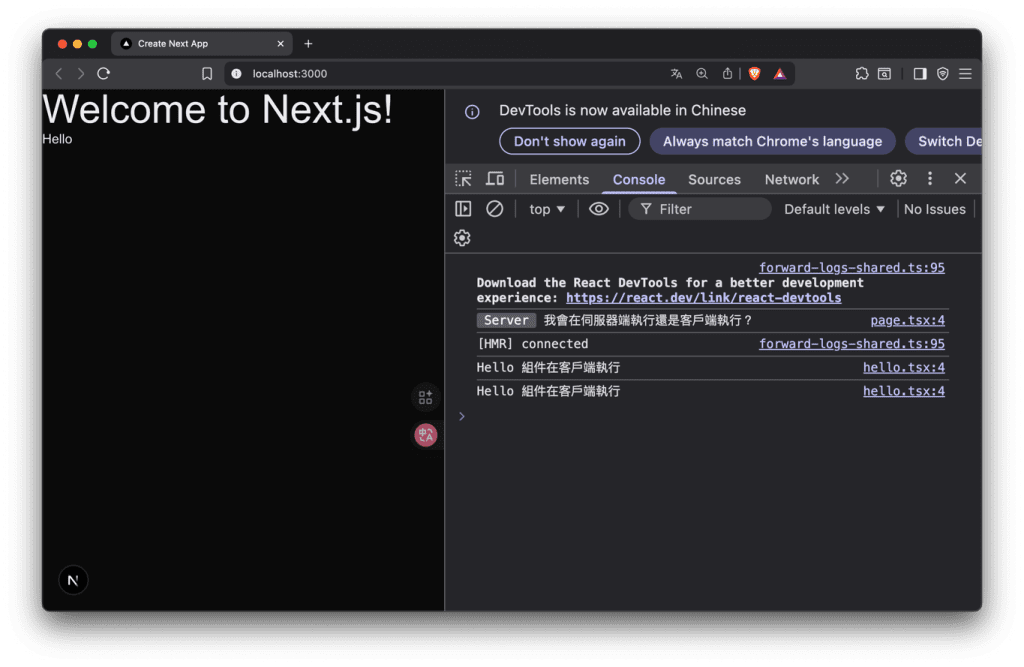
Task: Bookmark this page using bookmark icon
Action: point(207,74)
